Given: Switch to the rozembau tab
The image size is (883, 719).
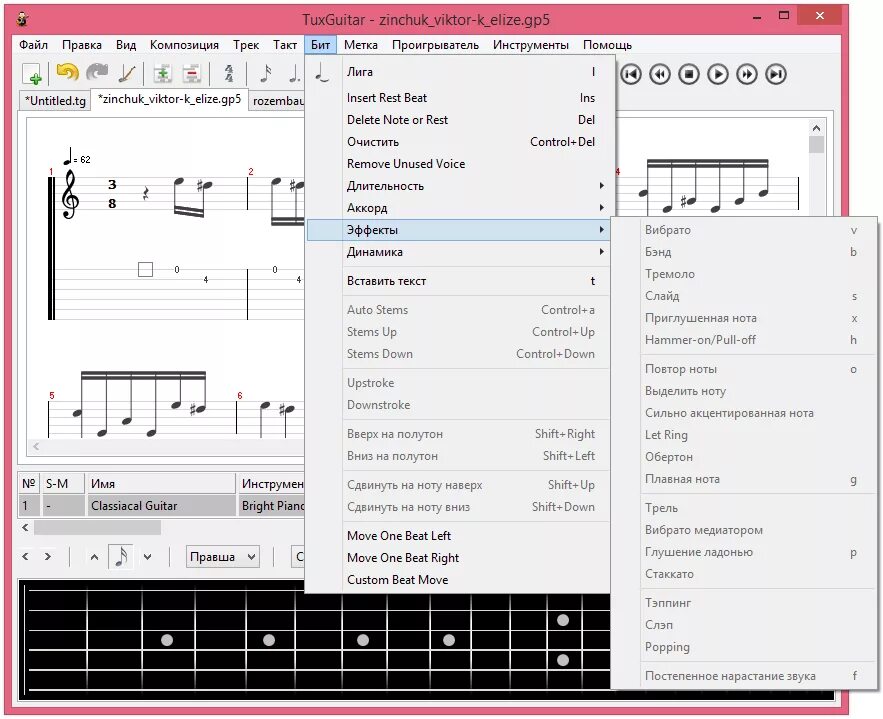Looking at the screenshot, I should point(278,101).
